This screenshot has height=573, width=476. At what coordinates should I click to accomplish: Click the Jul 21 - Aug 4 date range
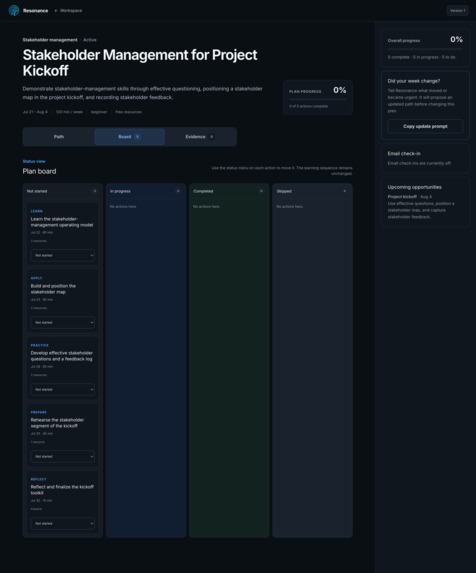35,112
